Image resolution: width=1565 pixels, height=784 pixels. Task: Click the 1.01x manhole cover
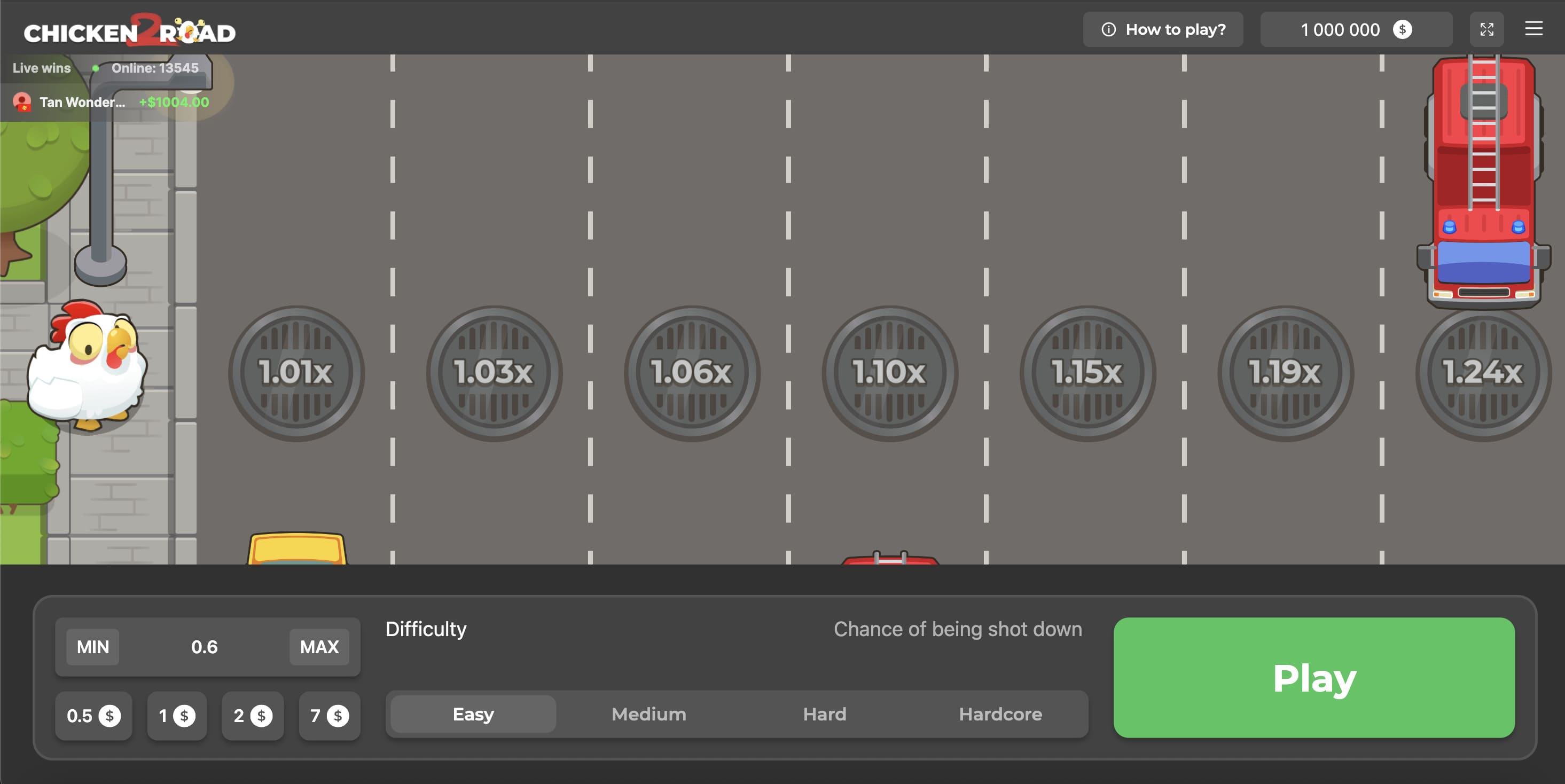pyautogui.click(x=296, y=373)
